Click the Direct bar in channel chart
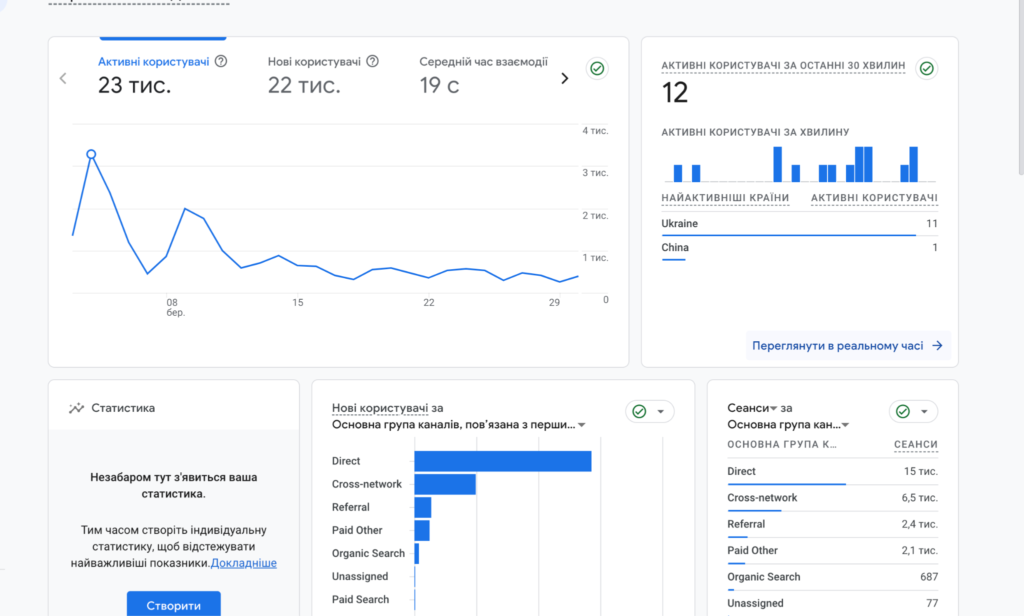Image resolution: width=1024 pixels, height=616 pixels. 502,461
